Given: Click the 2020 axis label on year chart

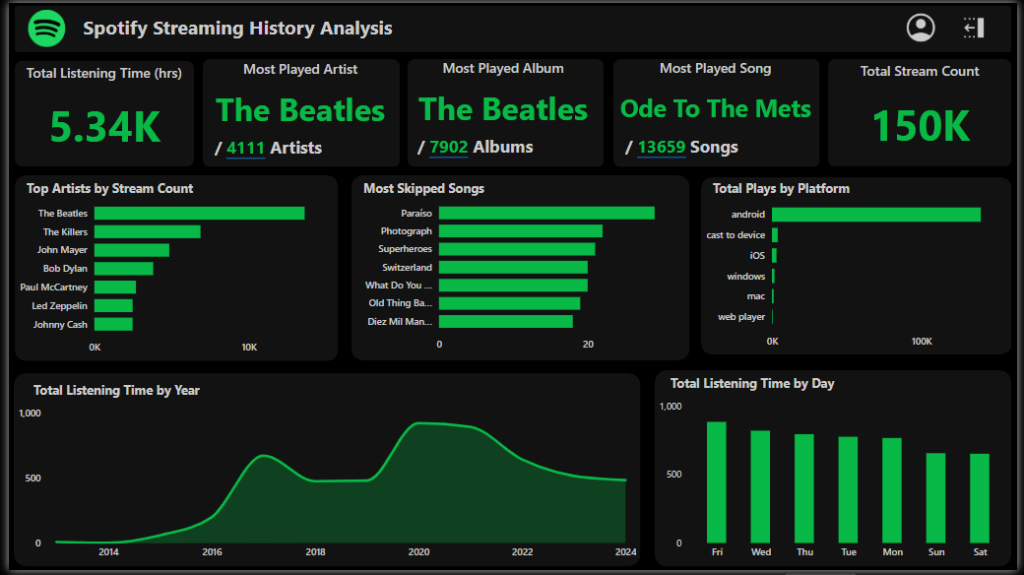Looking at the screenshot, I should 419,552.
